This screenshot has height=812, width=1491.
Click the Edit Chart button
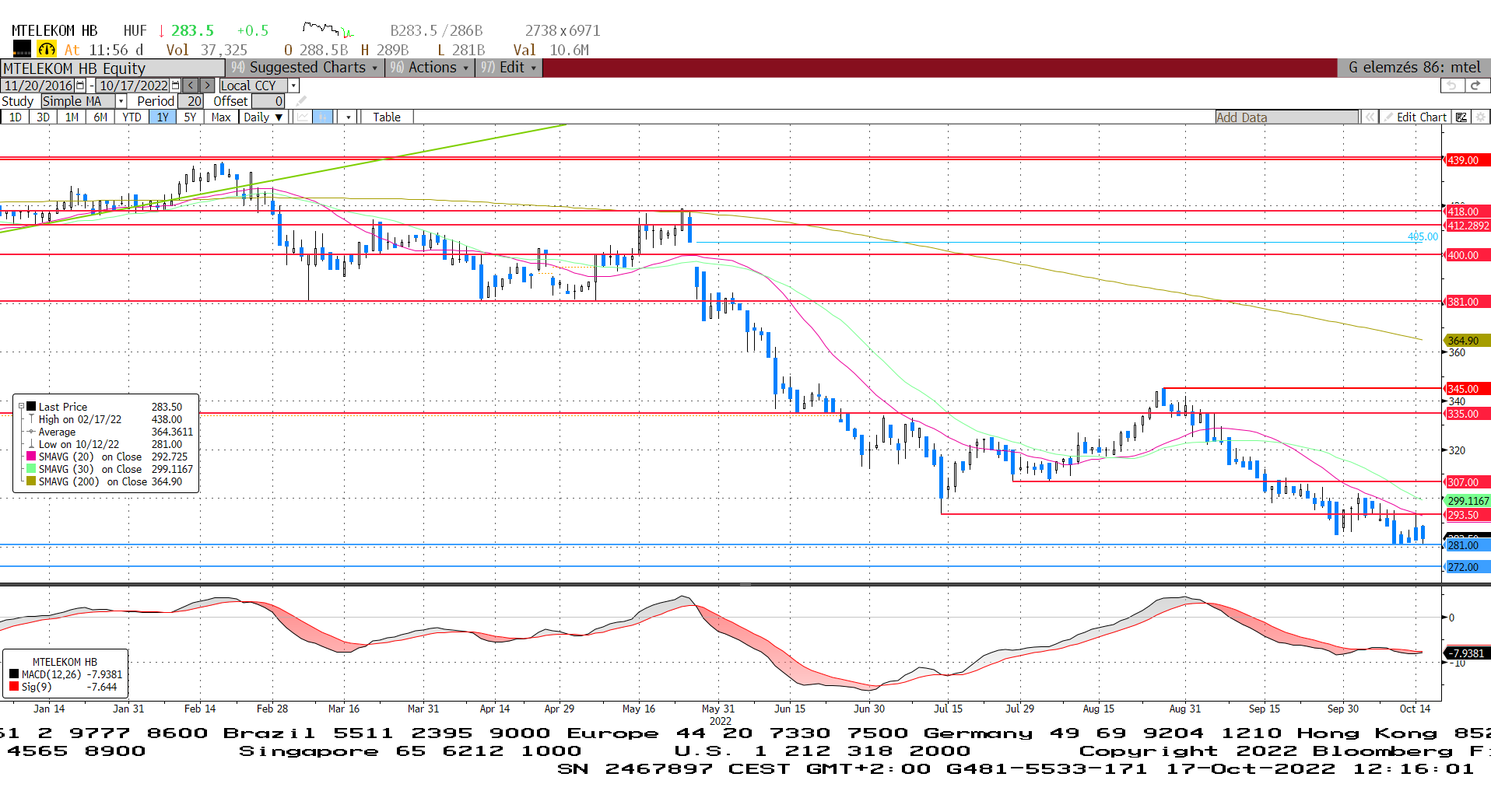1415,117
